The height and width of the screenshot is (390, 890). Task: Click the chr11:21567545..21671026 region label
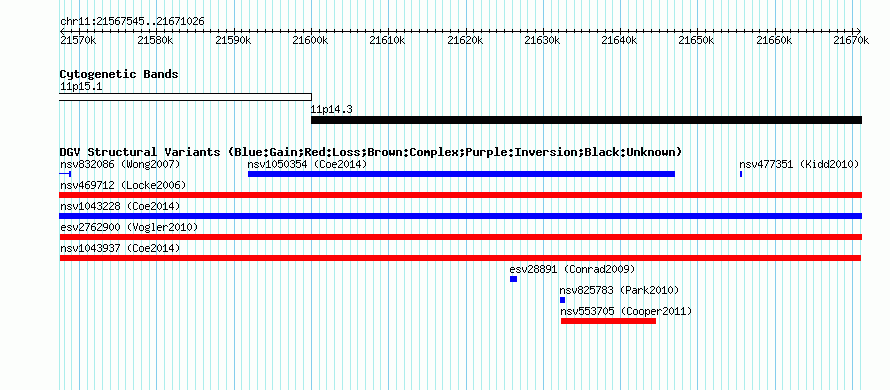132,22
